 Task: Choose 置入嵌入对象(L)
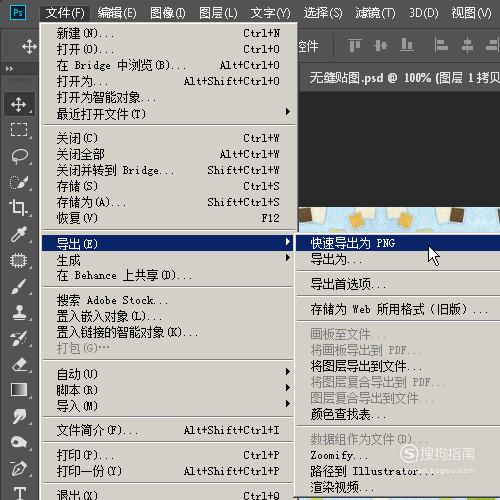point(169,316)
